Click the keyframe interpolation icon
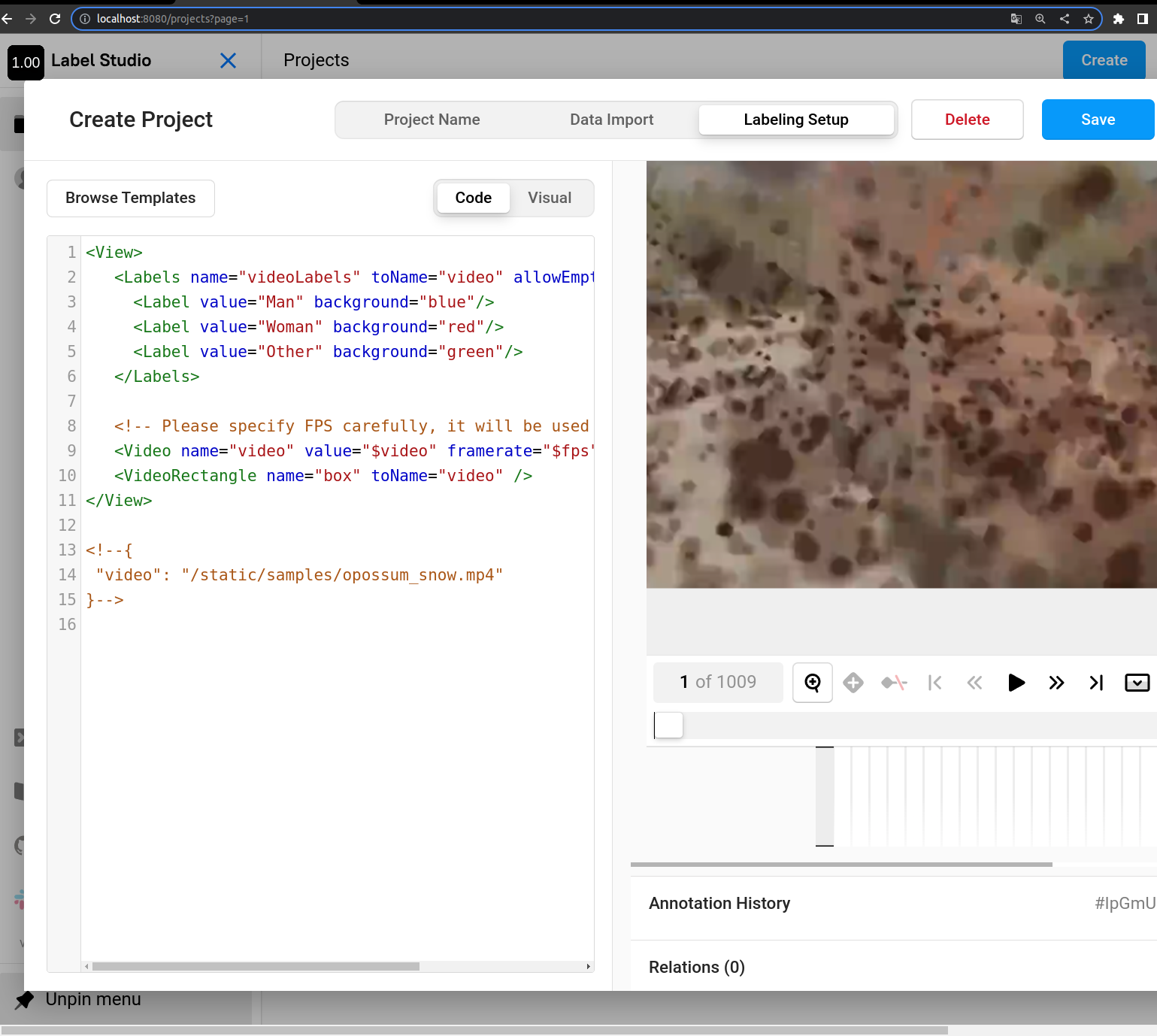Screen dimensions: 1157x1036 (x=893, y=683)
